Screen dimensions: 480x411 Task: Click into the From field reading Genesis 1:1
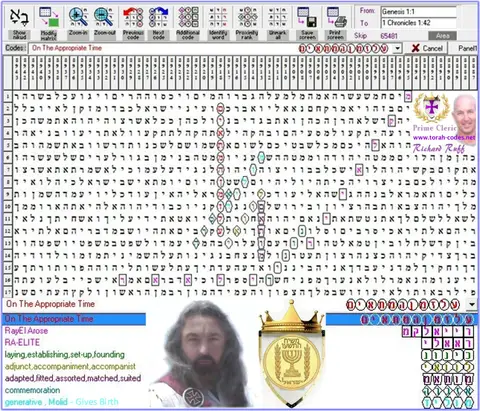(x=419, y=12)
